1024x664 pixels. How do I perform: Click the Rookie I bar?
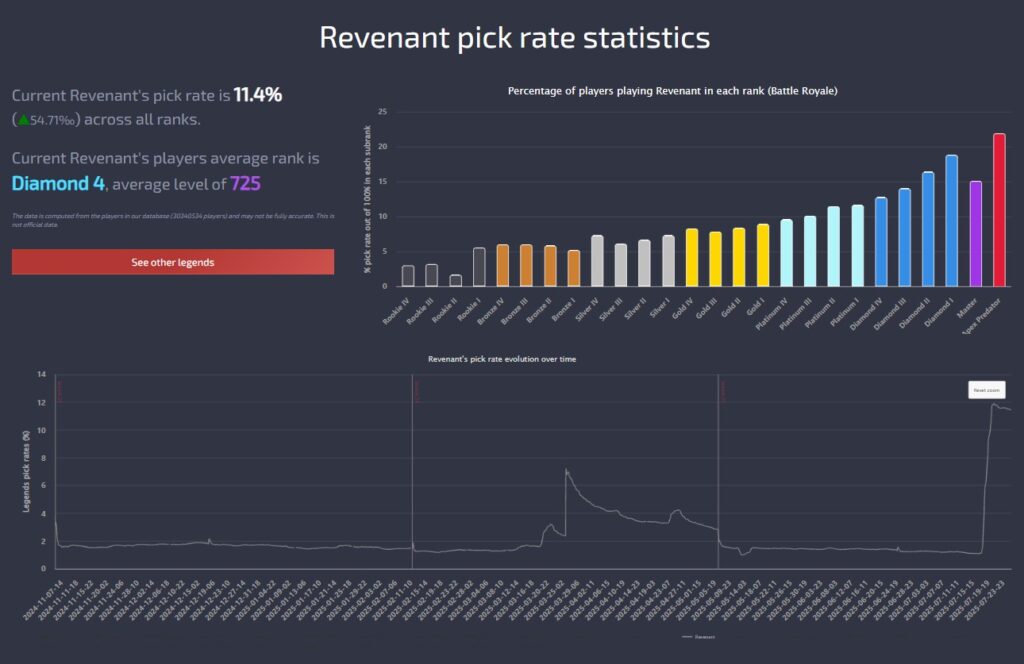click(x=479, y=267)
